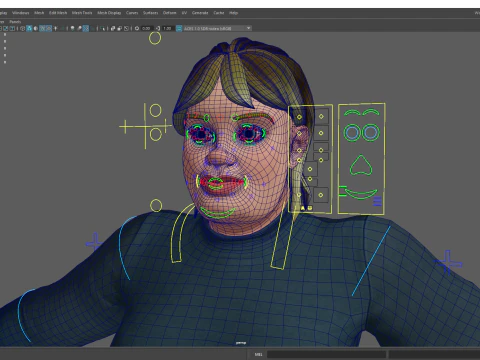Select the green oval control on the lips
480x360 pixels.
(215, 182)
